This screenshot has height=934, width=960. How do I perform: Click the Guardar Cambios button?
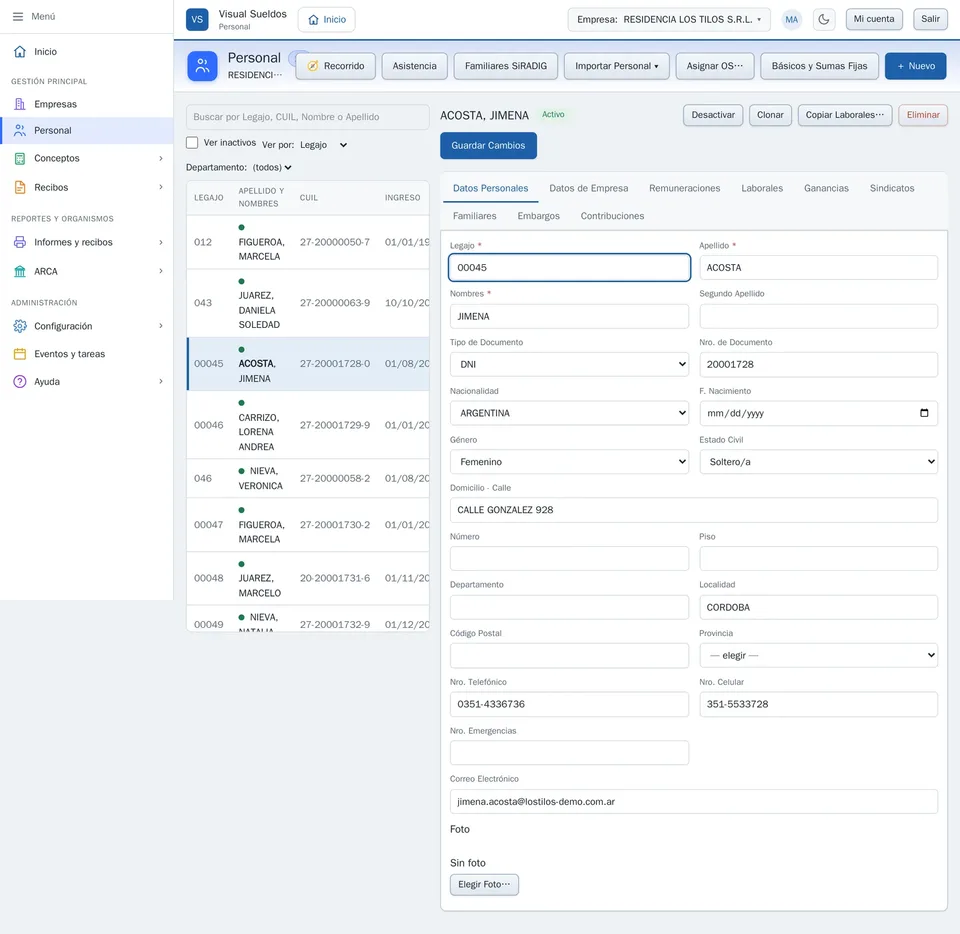(x=488, y=146)
